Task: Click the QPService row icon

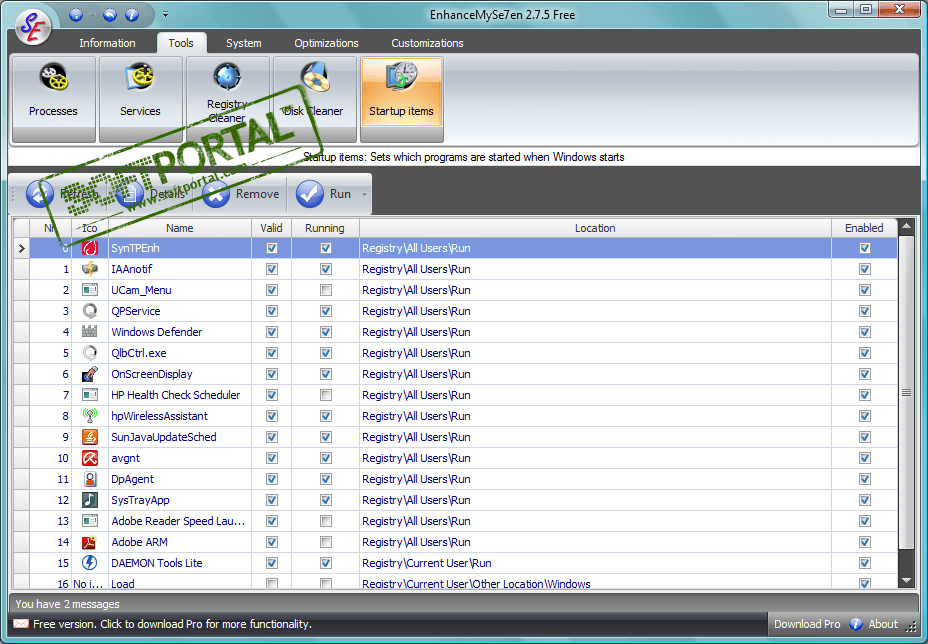Action: [90, 311]
